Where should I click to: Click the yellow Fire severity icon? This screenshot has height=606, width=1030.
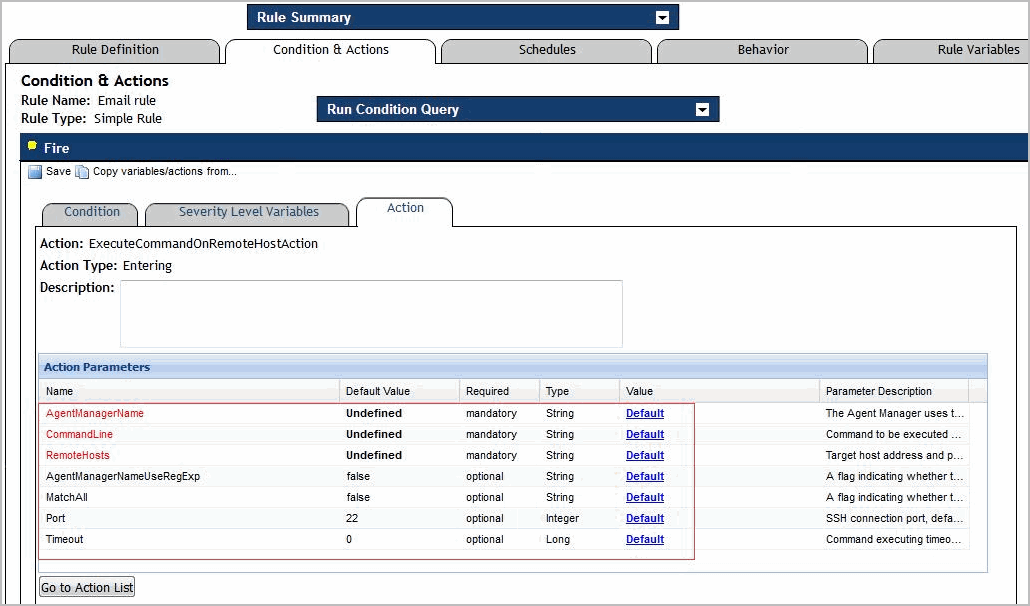tap(32, 147)
